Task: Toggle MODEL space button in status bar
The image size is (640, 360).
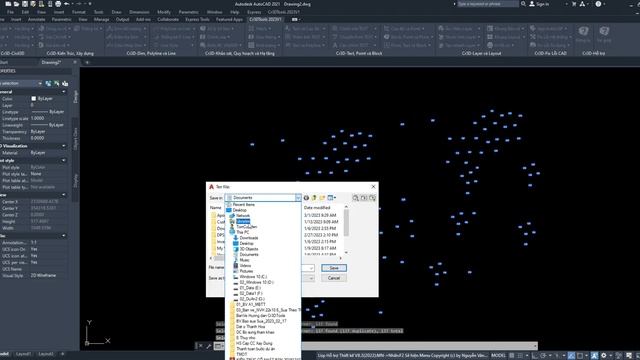Action: [x=498, y=356]
